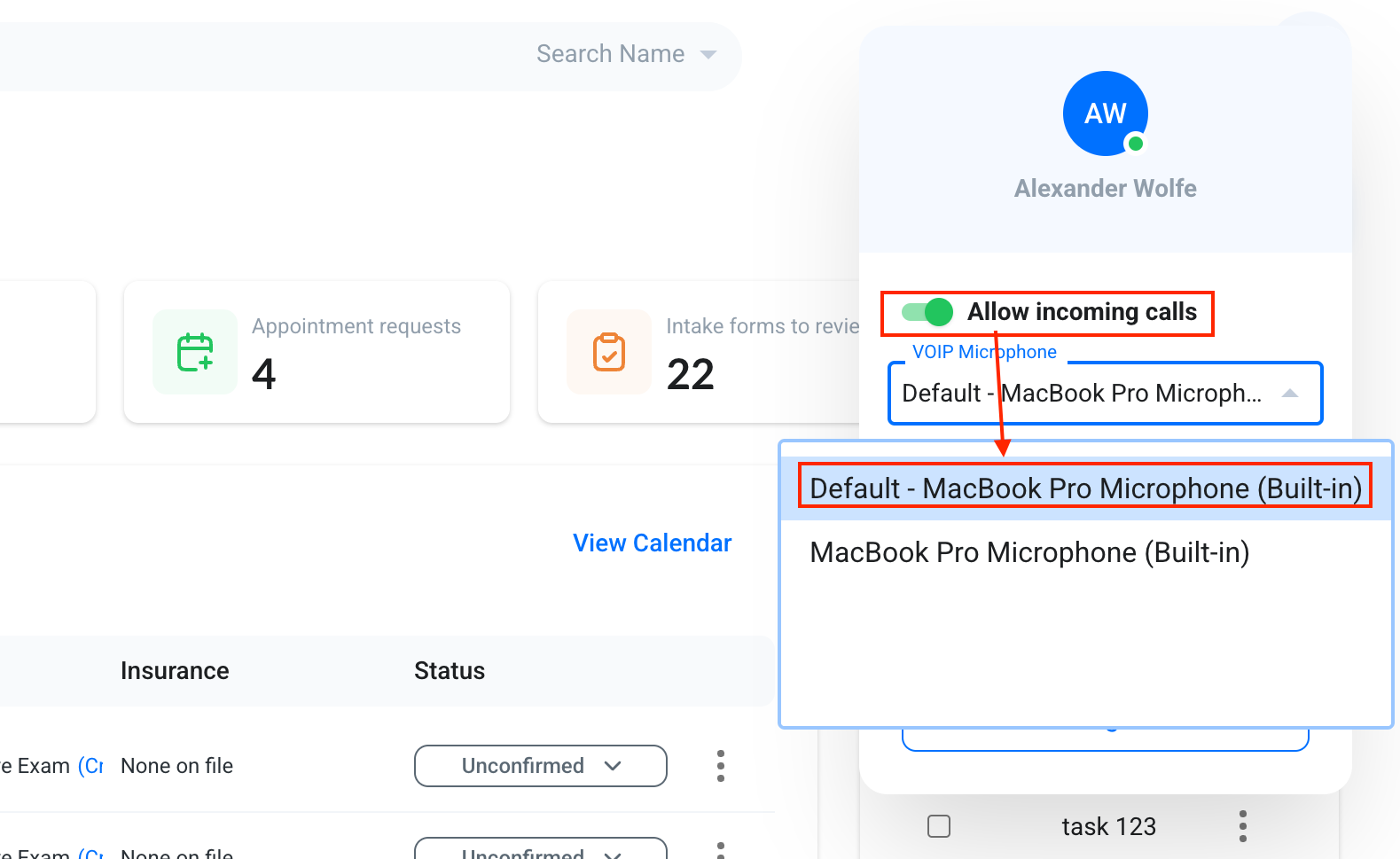Click the Intake forms clipboard icon
This screenshot has width=1400, height=859.
[x=609, y=352]
